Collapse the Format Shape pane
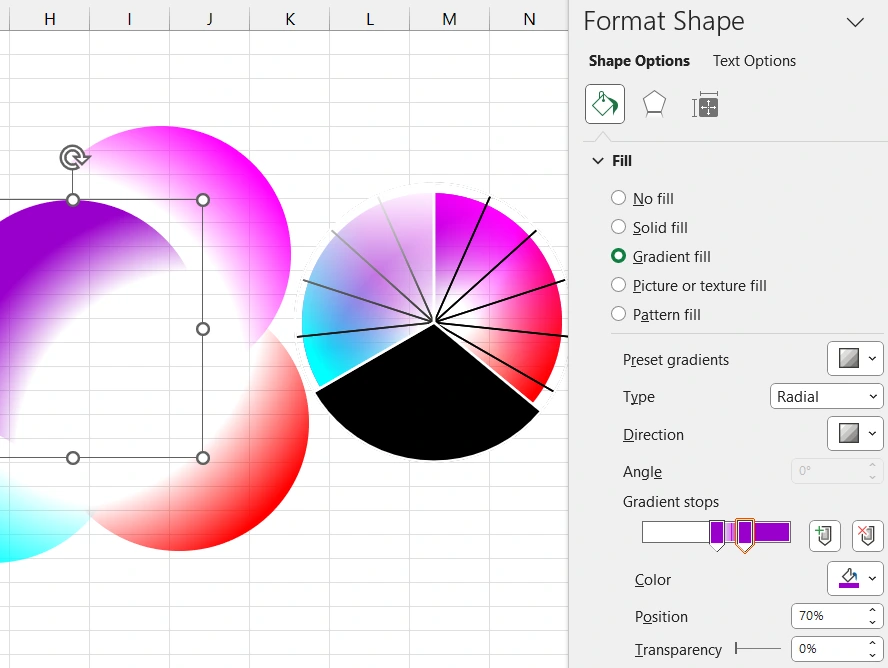The width and height of the screenshot is (888, 668). pos(855,21)
